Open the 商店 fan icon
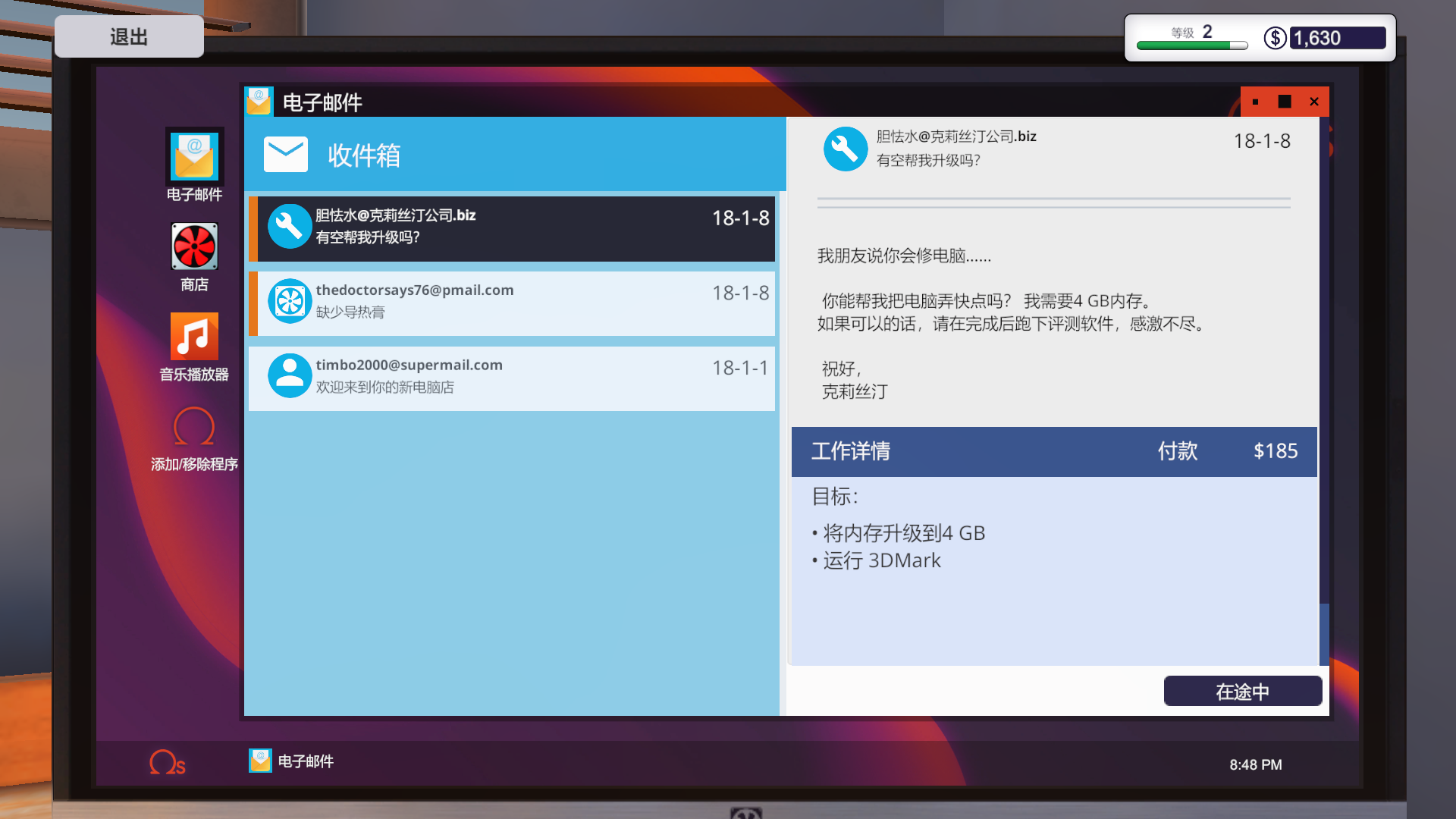The image size is (1456, 819). point(194,246)
